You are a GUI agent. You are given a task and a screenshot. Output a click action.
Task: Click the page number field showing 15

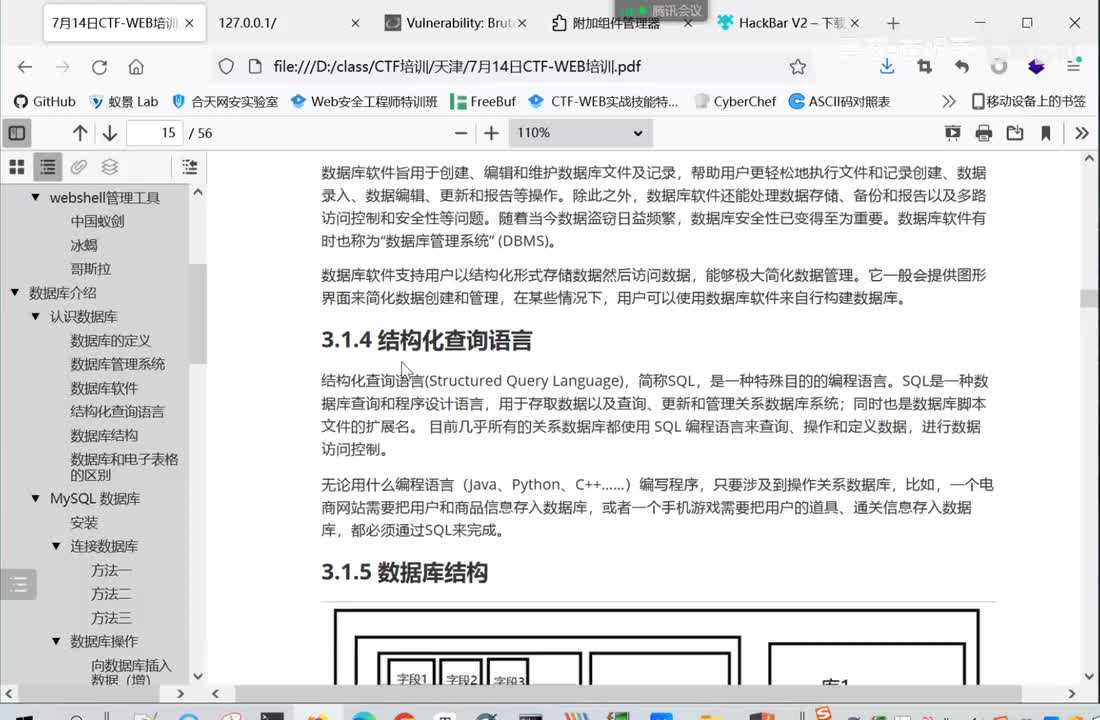click(x=155, y=133)
